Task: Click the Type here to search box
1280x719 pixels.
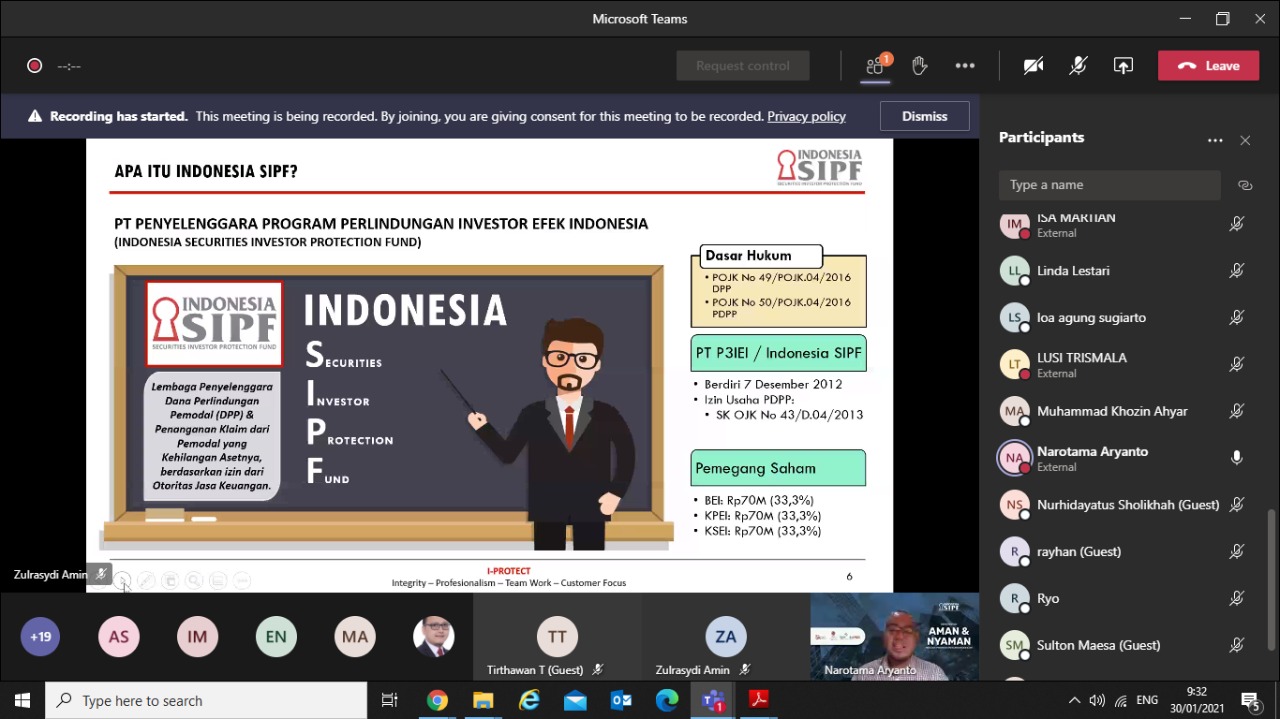Action: coord(207,700)
